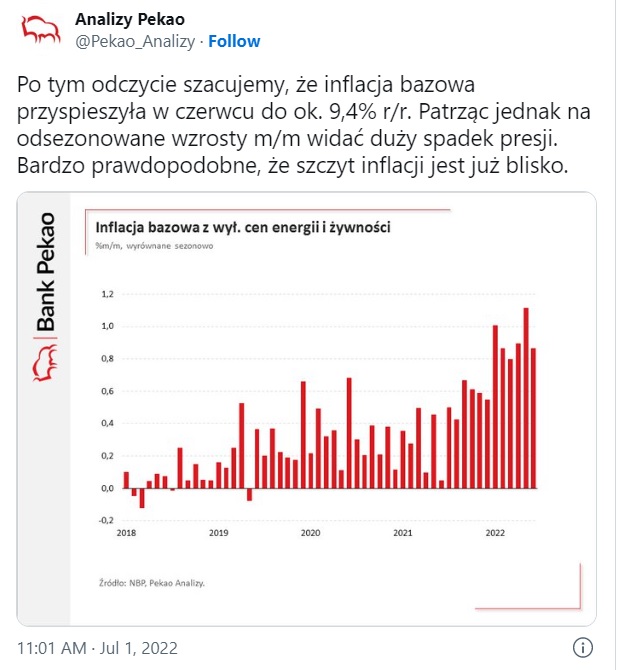Screen dimensions: 620x670
Task: Follow the Analizy Pekao account
Action: pos(234,41)
